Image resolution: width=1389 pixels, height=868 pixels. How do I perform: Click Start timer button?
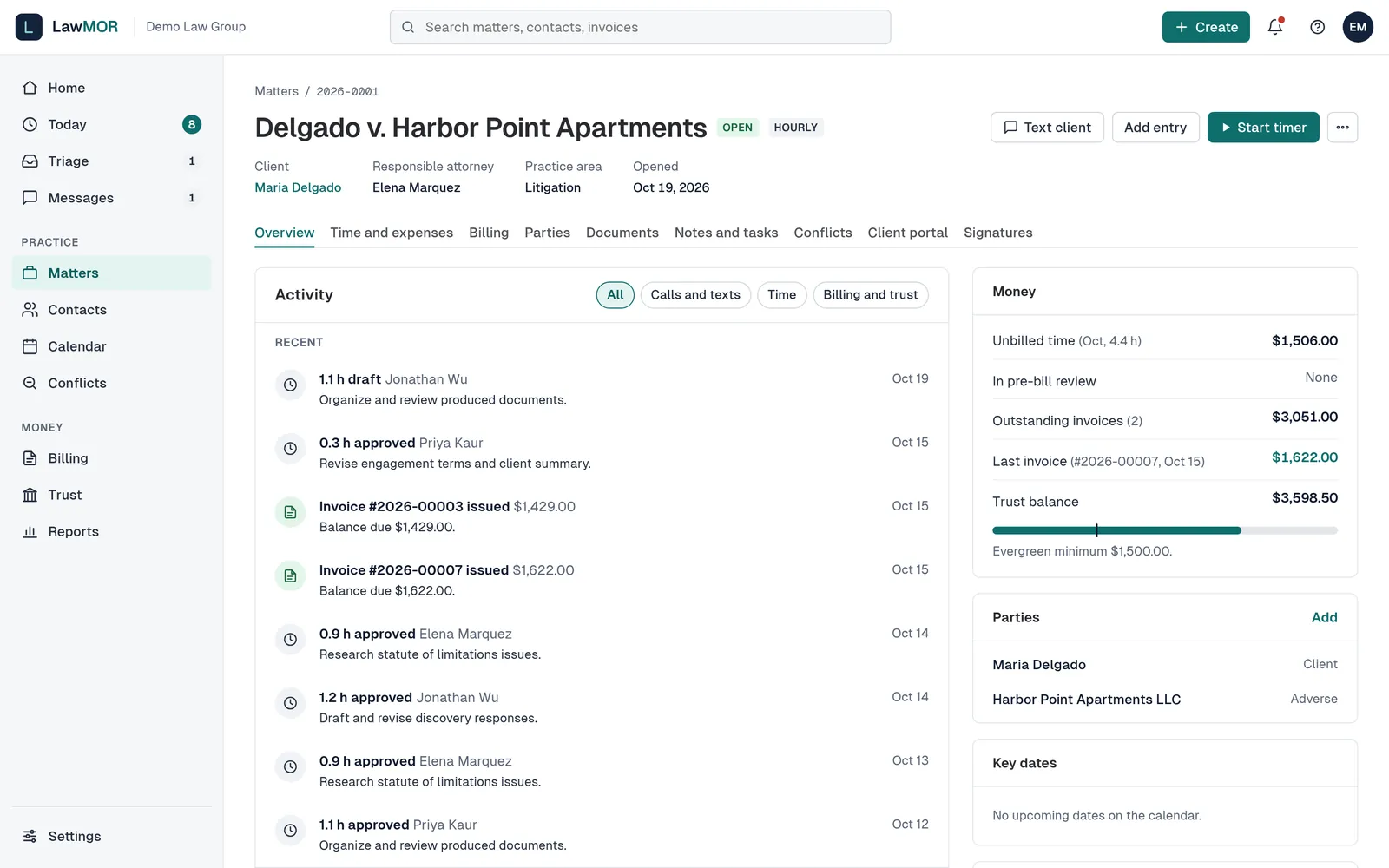point(1263,128)
